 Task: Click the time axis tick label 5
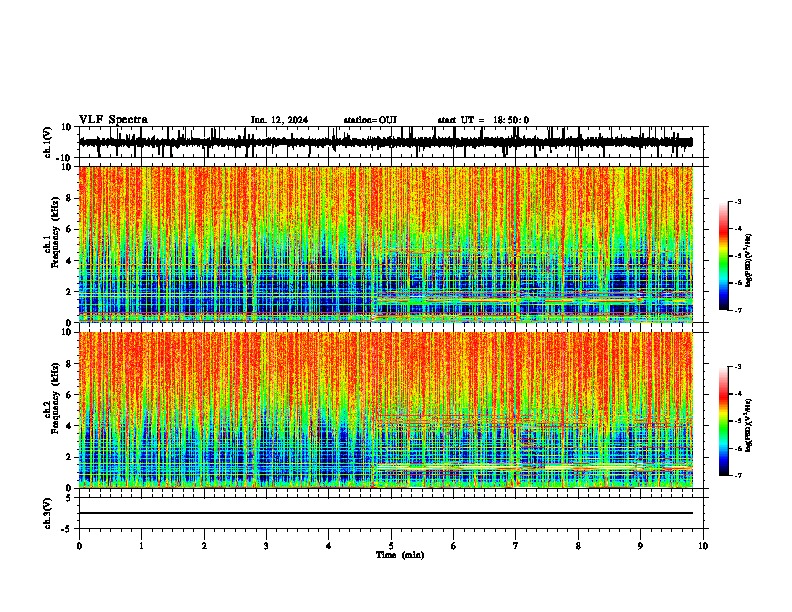click(x=391, y=546)
